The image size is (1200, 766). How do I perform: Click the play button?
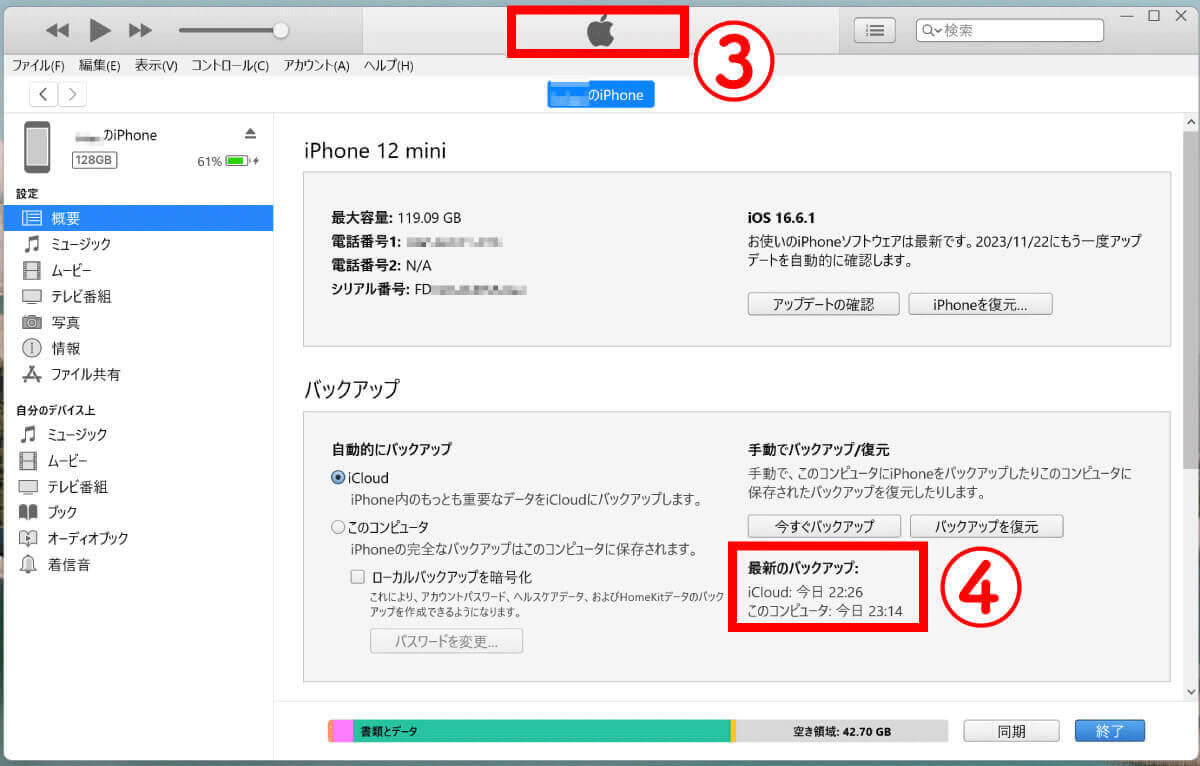coord(100,31)
